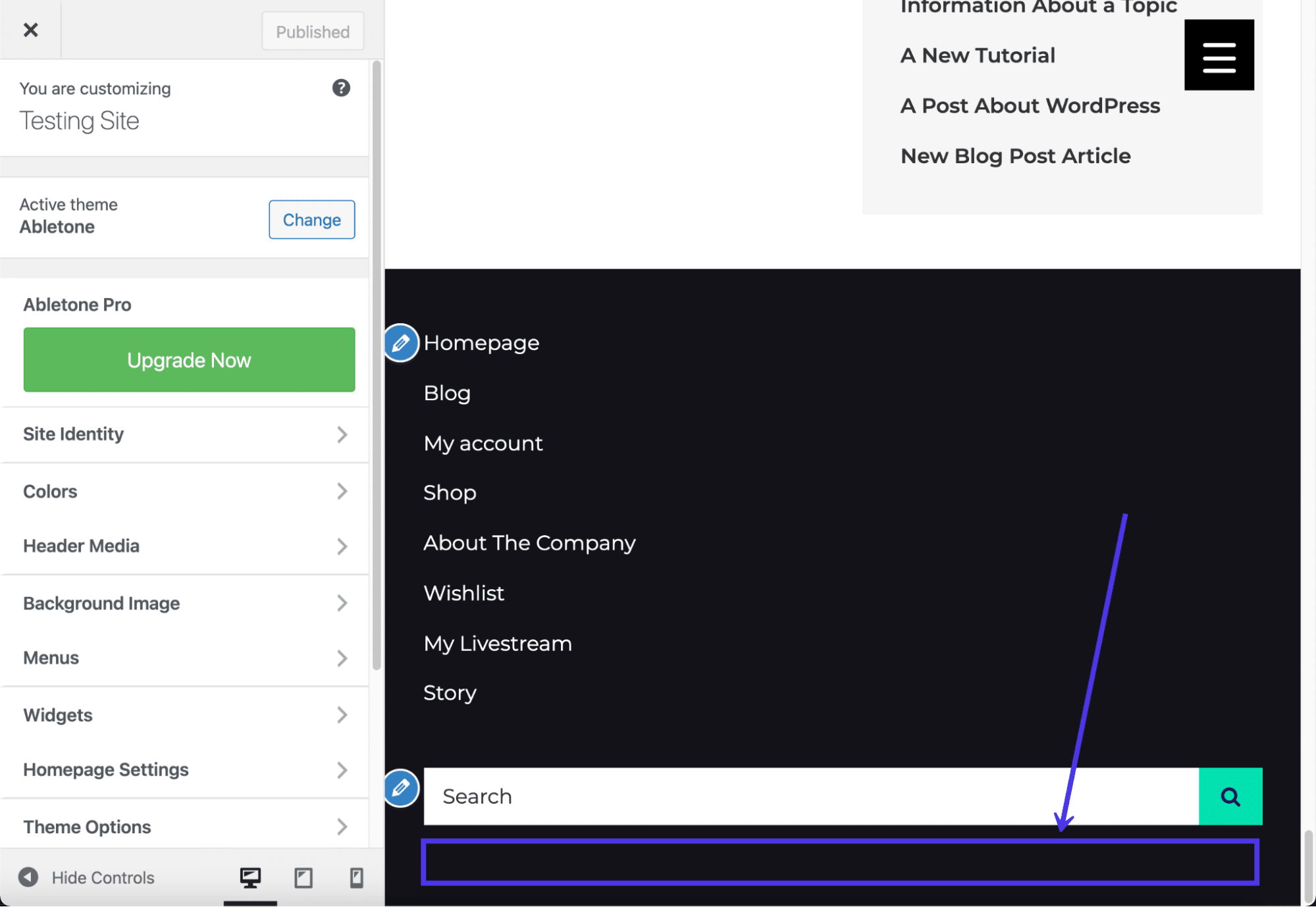Click the Change active theme button
This screenshot has width=1316, height=907.
pyautogui.click(x=311, y=219)
